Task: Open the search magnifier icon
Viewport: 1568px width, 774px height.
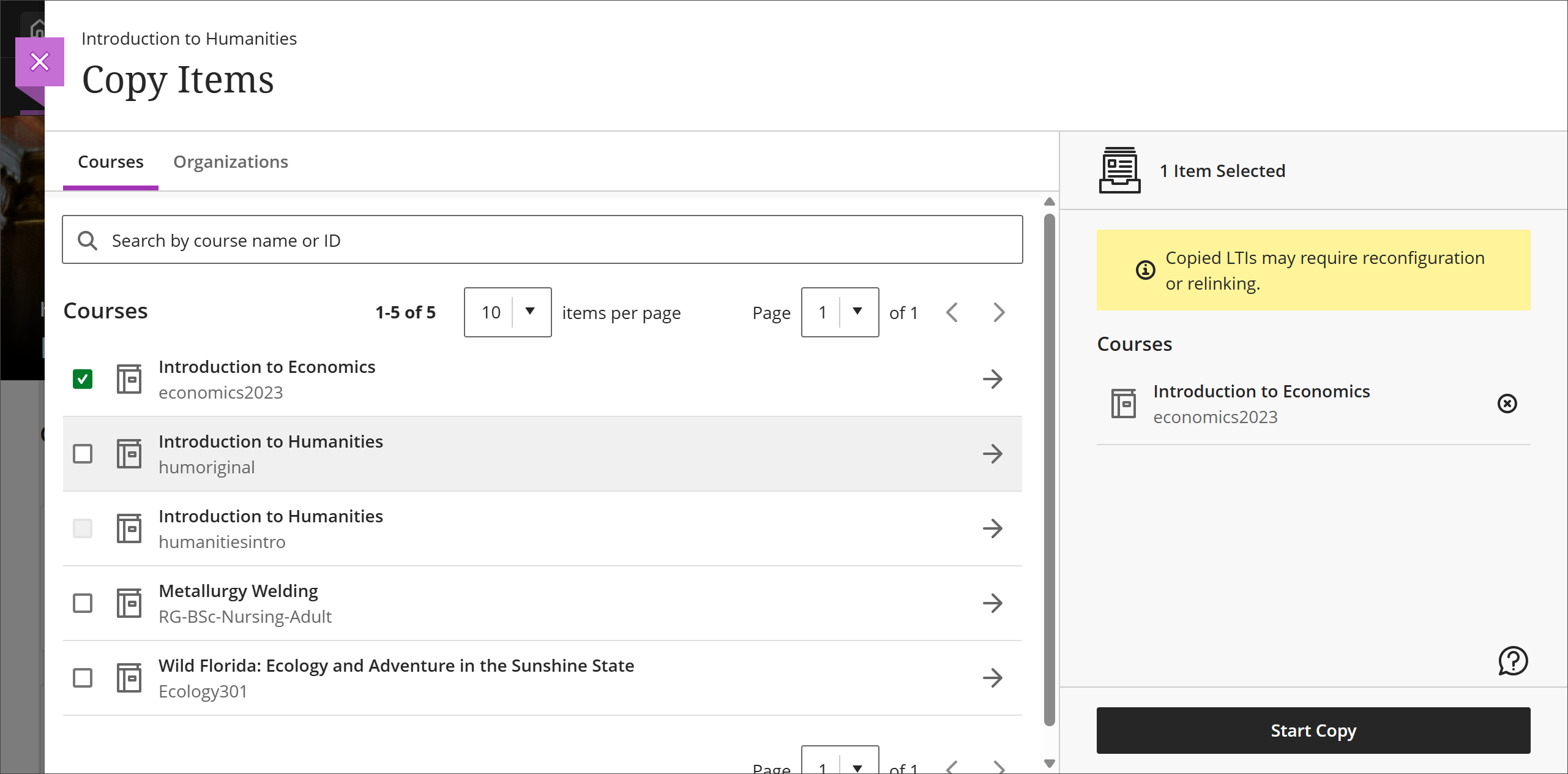Action: (x=88, y=240)
